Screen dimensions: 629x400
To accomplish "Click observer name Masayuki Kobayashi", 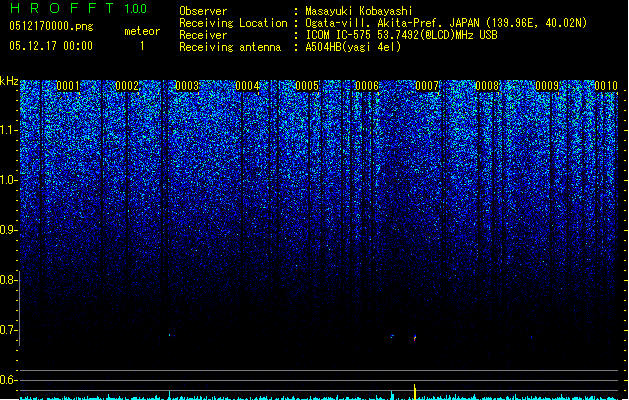I will click(359, 11).
